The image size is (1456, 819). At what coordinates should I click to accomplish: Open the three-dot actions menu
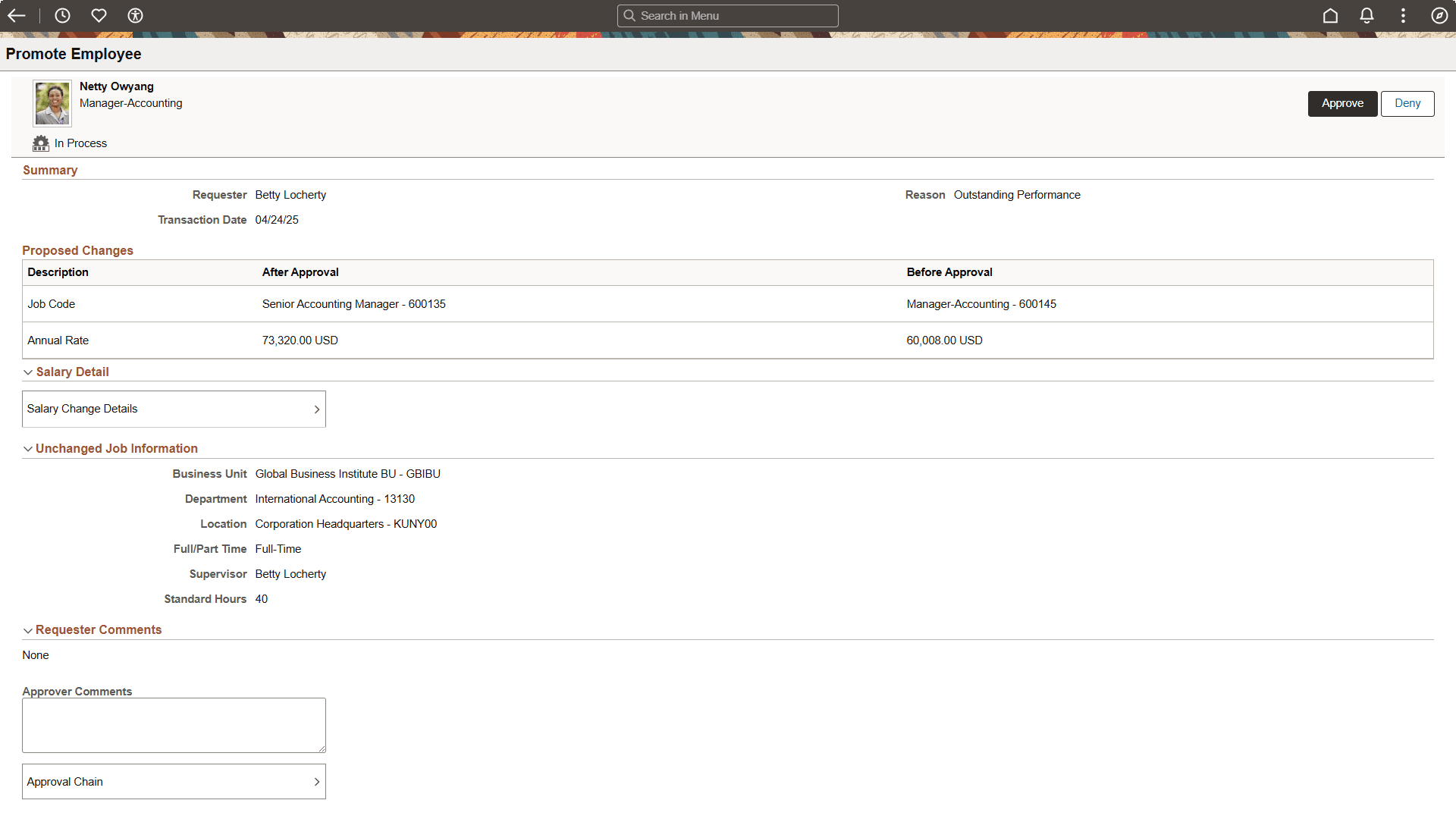tap(1403, 15)
